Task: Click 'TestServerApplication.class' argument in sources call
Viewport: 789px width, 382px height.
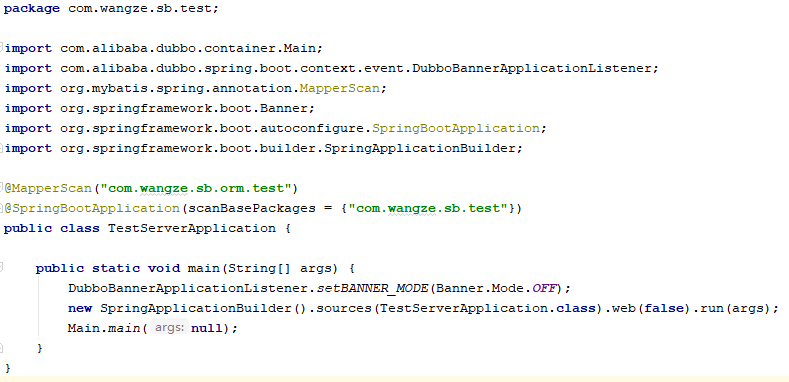Action: click(488, 308)
